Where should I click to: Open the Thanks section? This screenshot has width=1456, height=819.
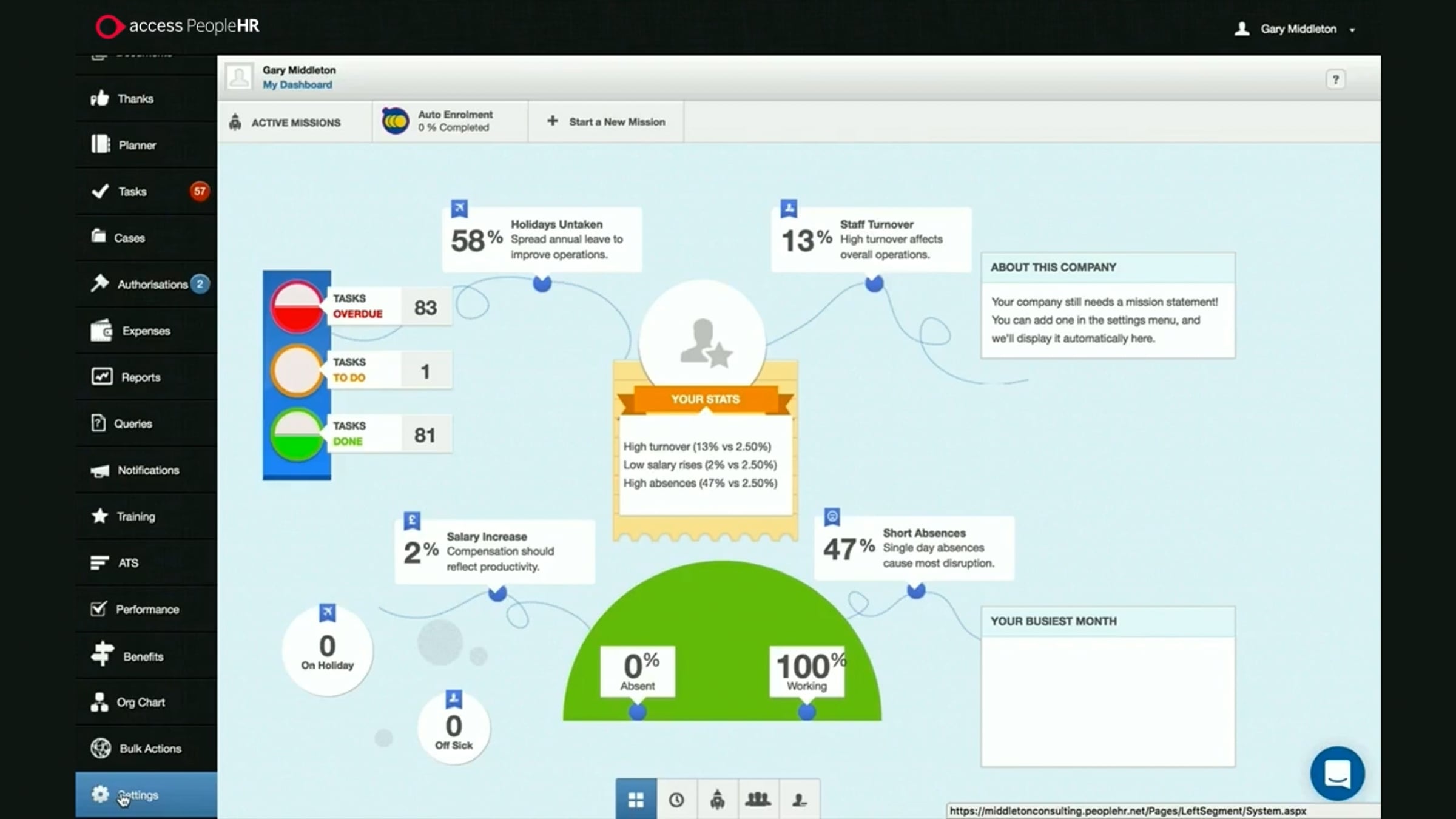[x=136, y=98]
